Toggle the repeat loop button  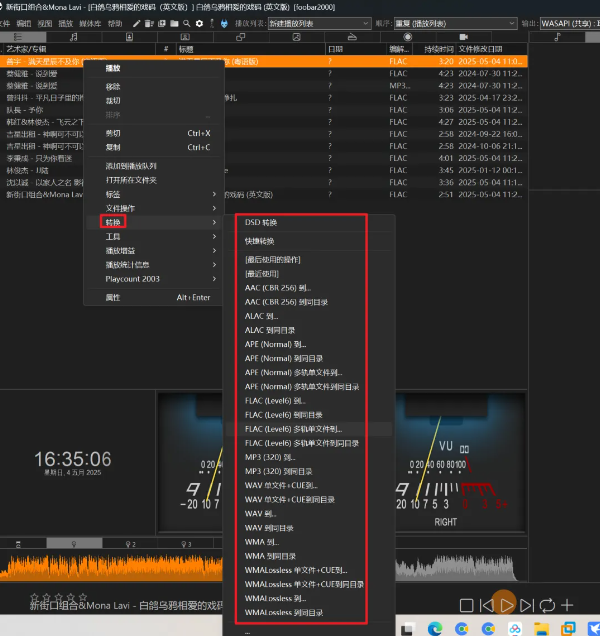(547, 606)
